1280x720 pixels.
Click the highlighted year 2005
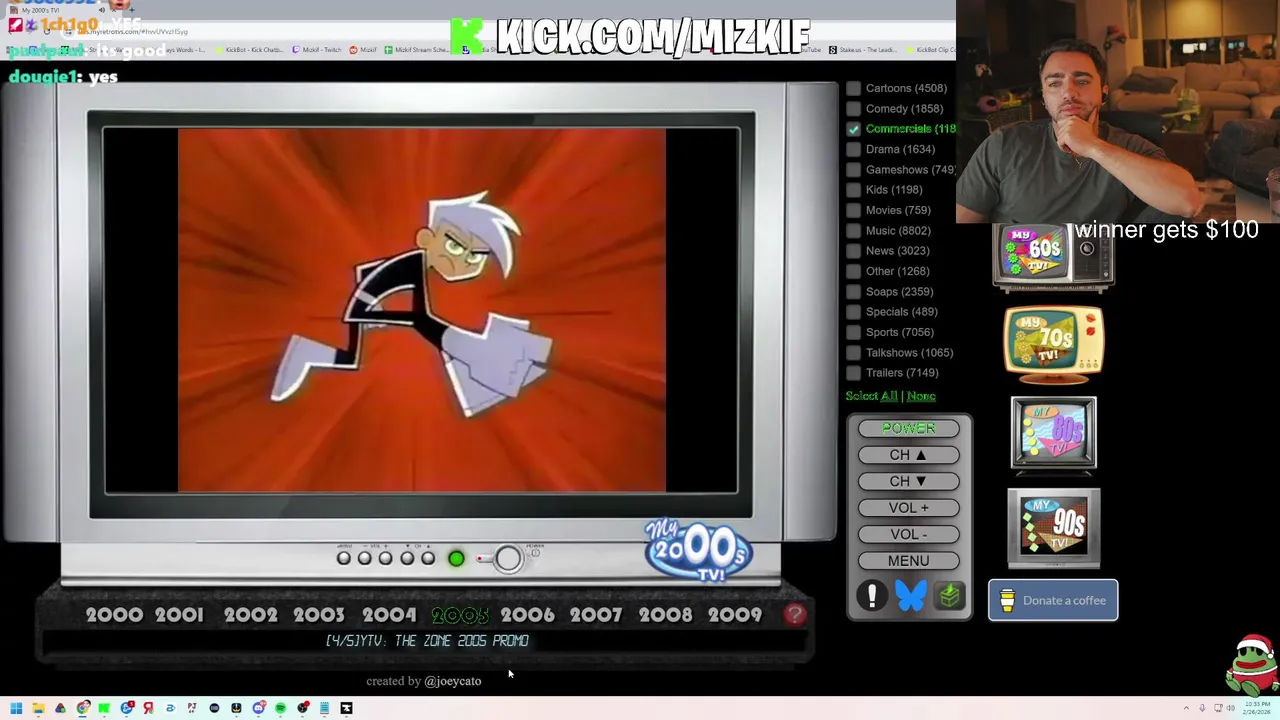click(460, 615)
